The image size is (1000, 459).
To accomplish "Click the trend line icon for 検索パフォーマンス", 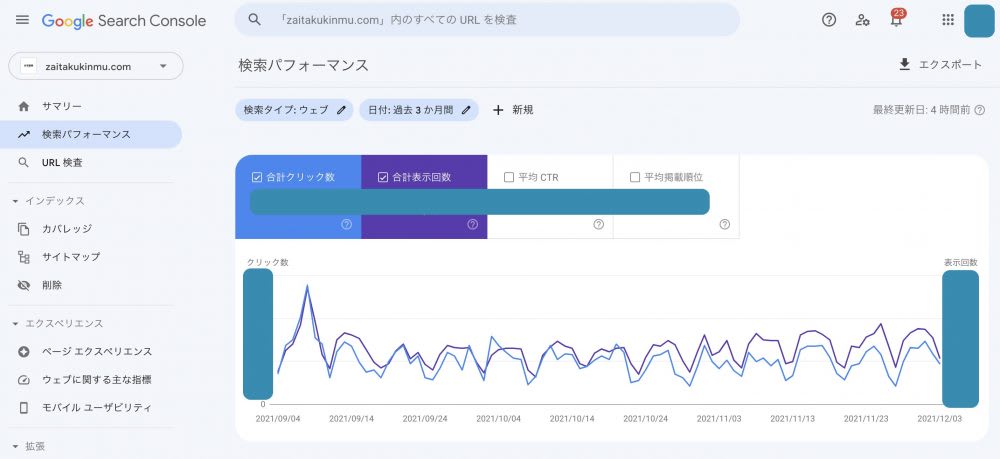I will coord(24,135).
